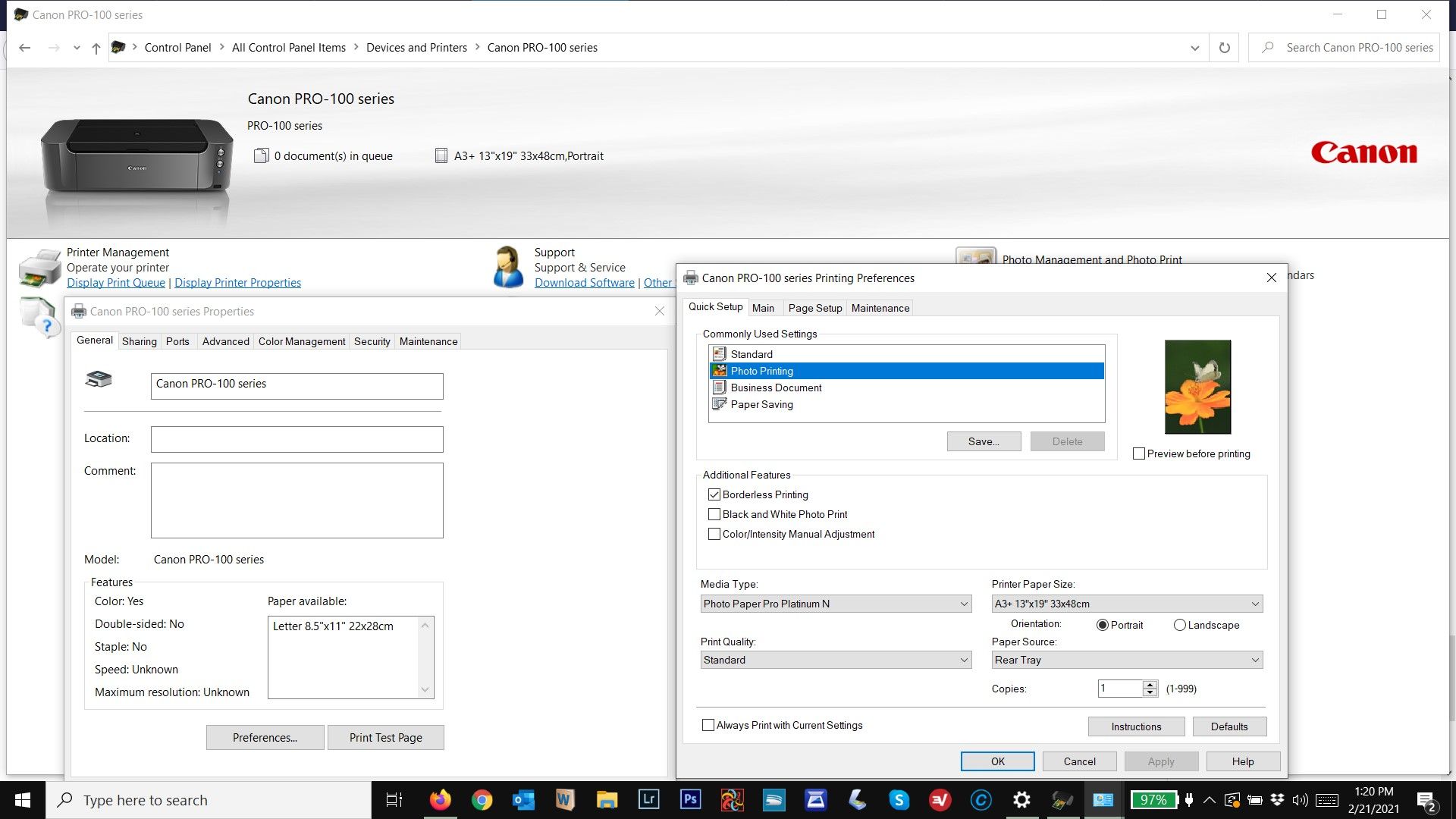Click the Print Test Page button

385,737
